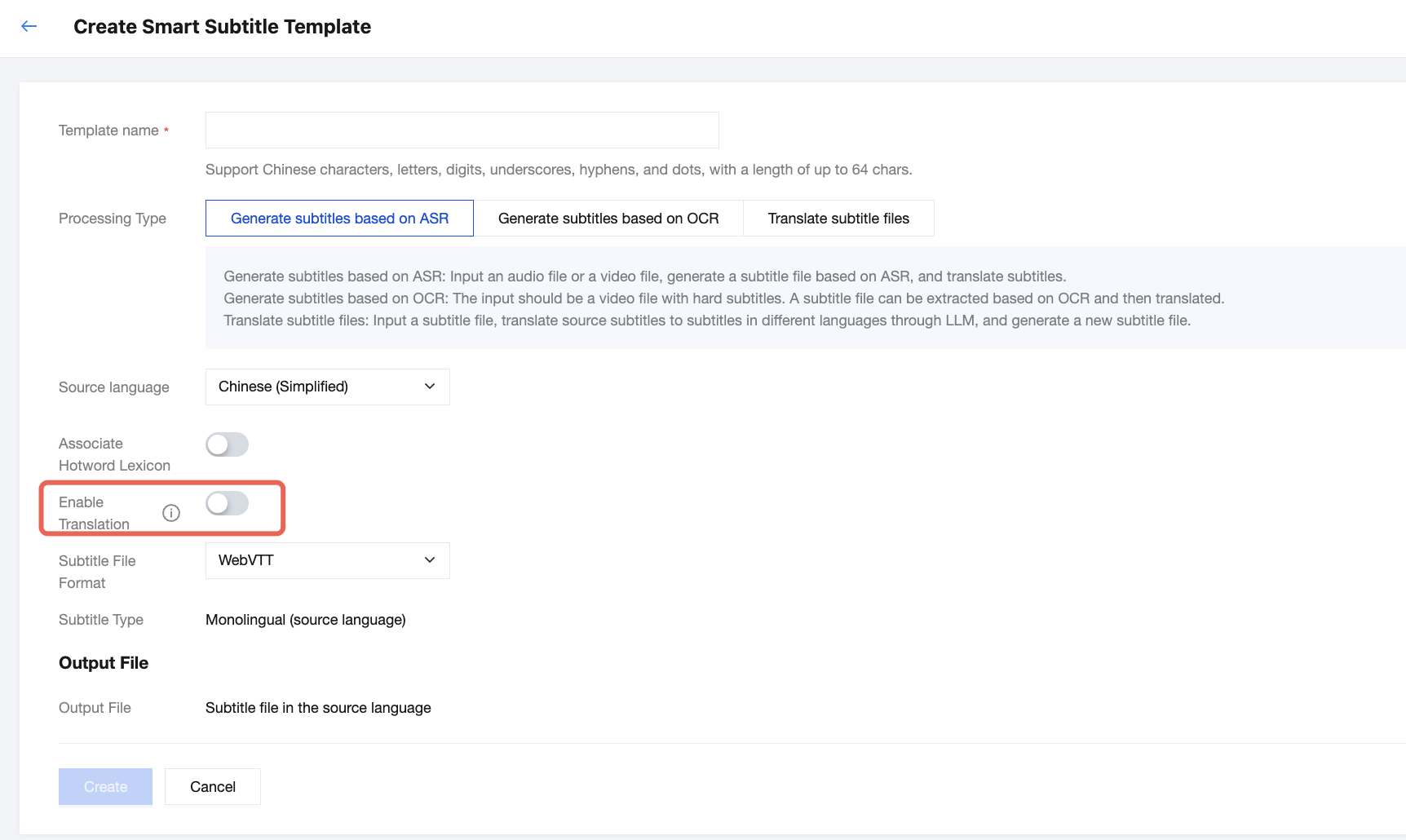Click the Monolingual (source language) text
The image size is (1406, 840).
[306, 620]
